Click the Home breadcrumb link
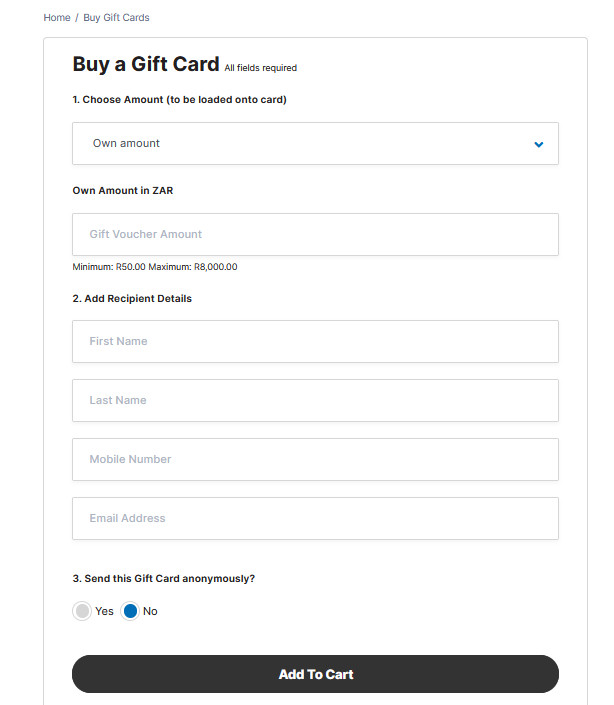The height and width of the screenshot is (705, 614). 57,18
